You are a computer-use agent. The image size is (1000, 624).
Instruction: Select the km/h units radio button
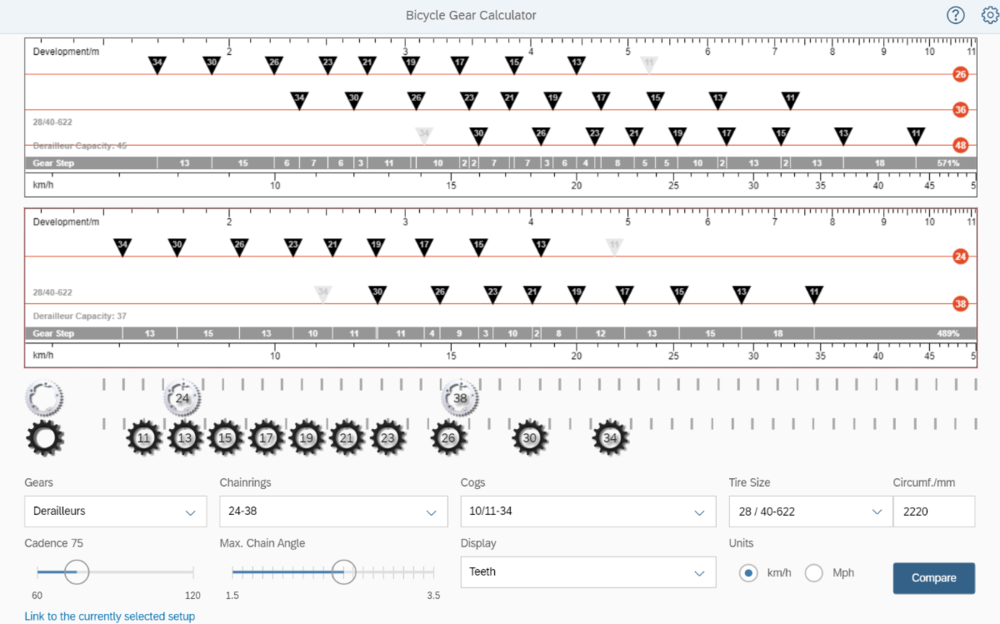748,573
